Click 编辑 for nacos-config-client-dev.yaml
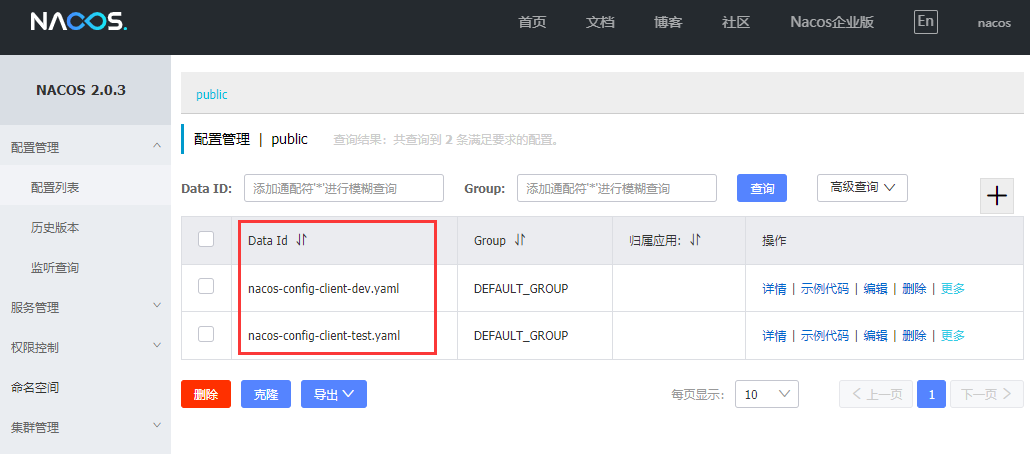 [875, 288]
